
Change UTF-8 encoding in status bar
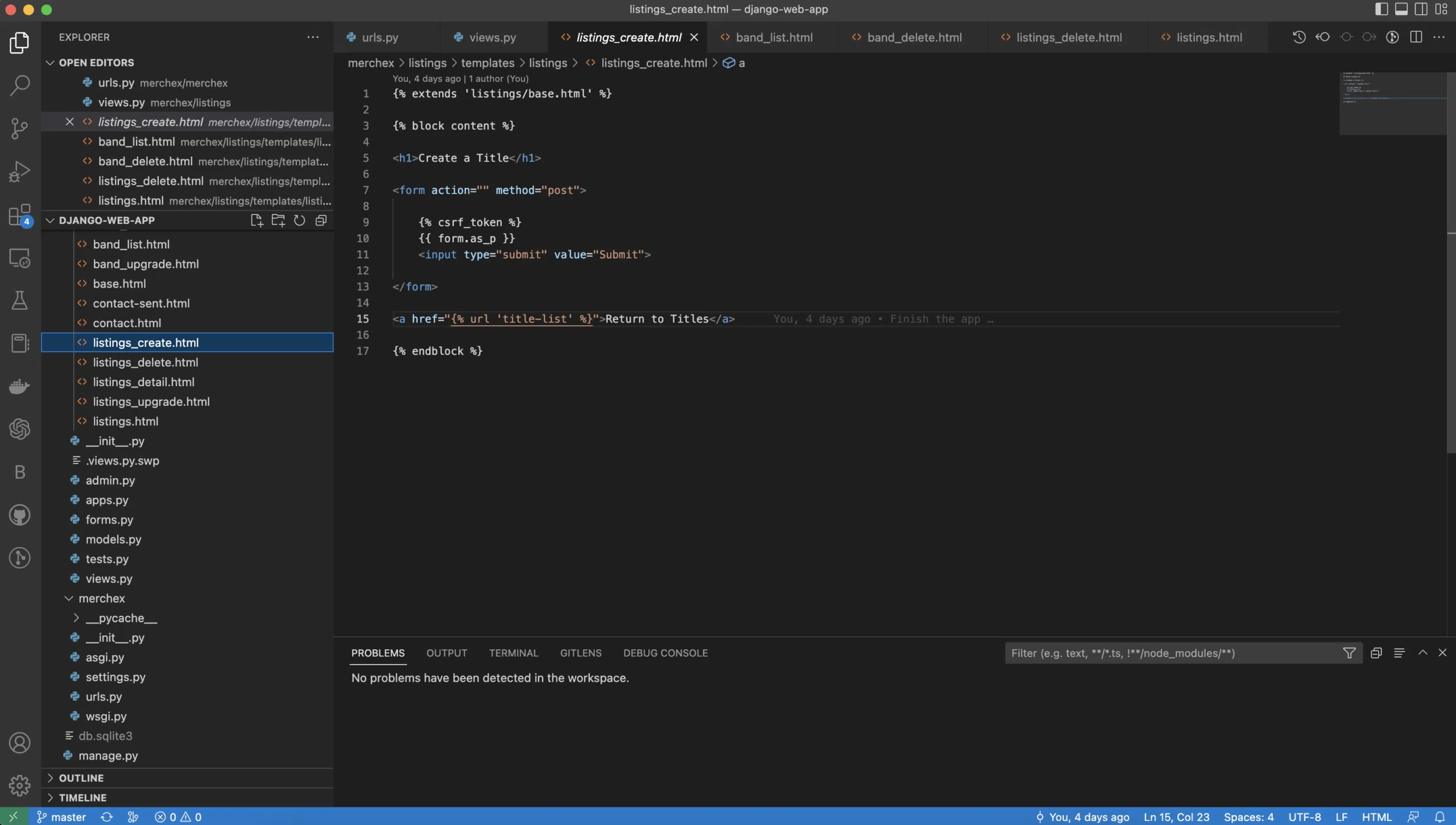1305,817
